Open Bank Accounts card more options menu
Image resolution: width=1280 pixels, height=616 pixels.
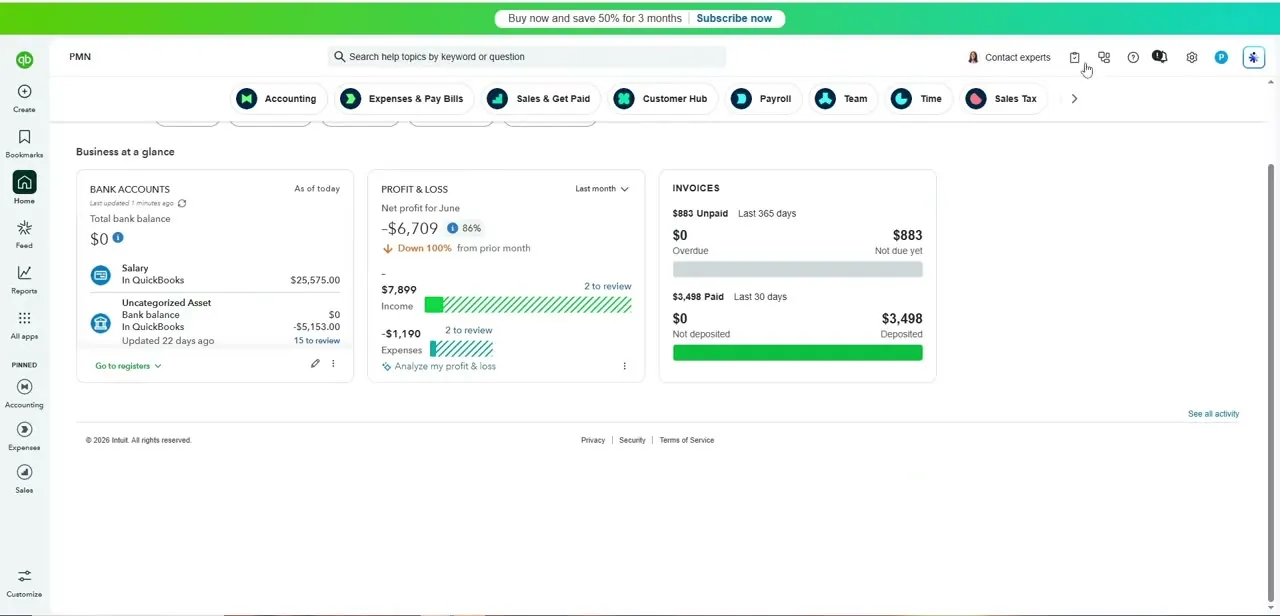[x=334, y=364]
